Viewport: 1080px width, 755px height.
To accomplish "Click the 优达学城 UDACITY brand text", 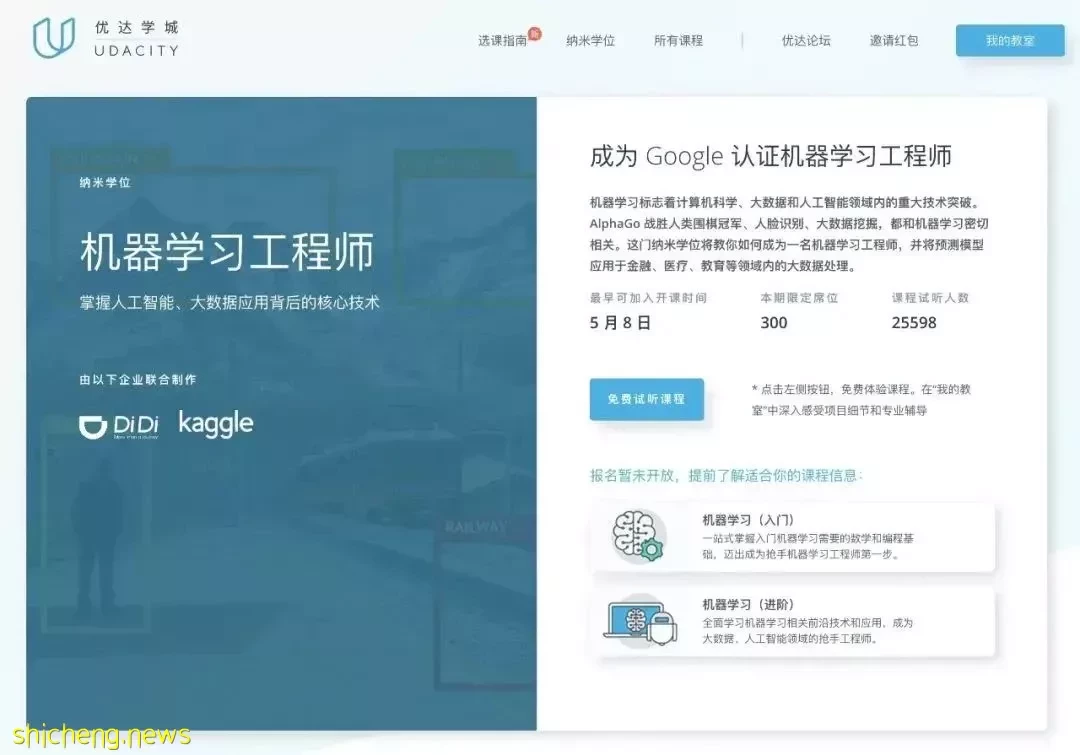I will pos(136,39).
